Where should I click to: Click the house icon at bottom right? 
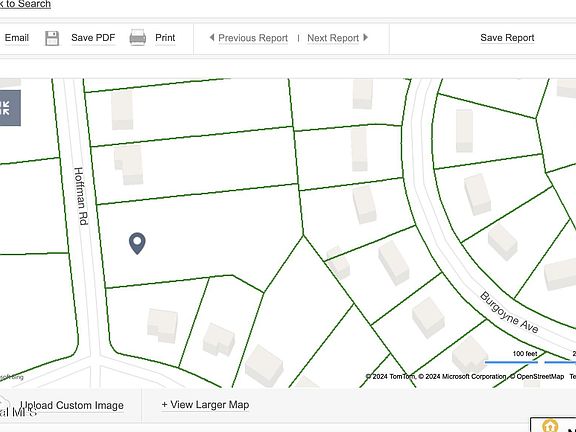point(550,426)
